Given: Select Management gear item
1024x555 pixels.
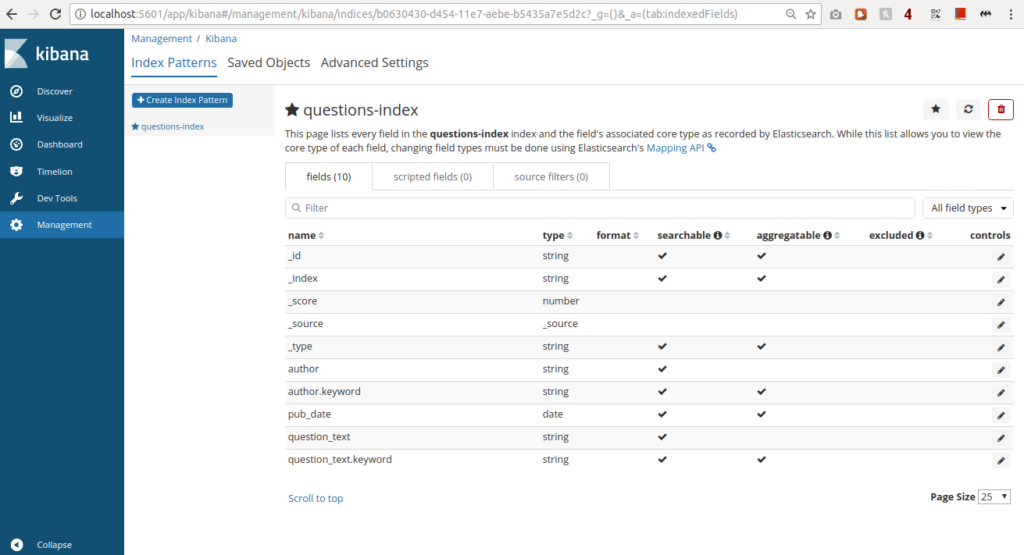Looking at the screenshot, I should (61, 225).
